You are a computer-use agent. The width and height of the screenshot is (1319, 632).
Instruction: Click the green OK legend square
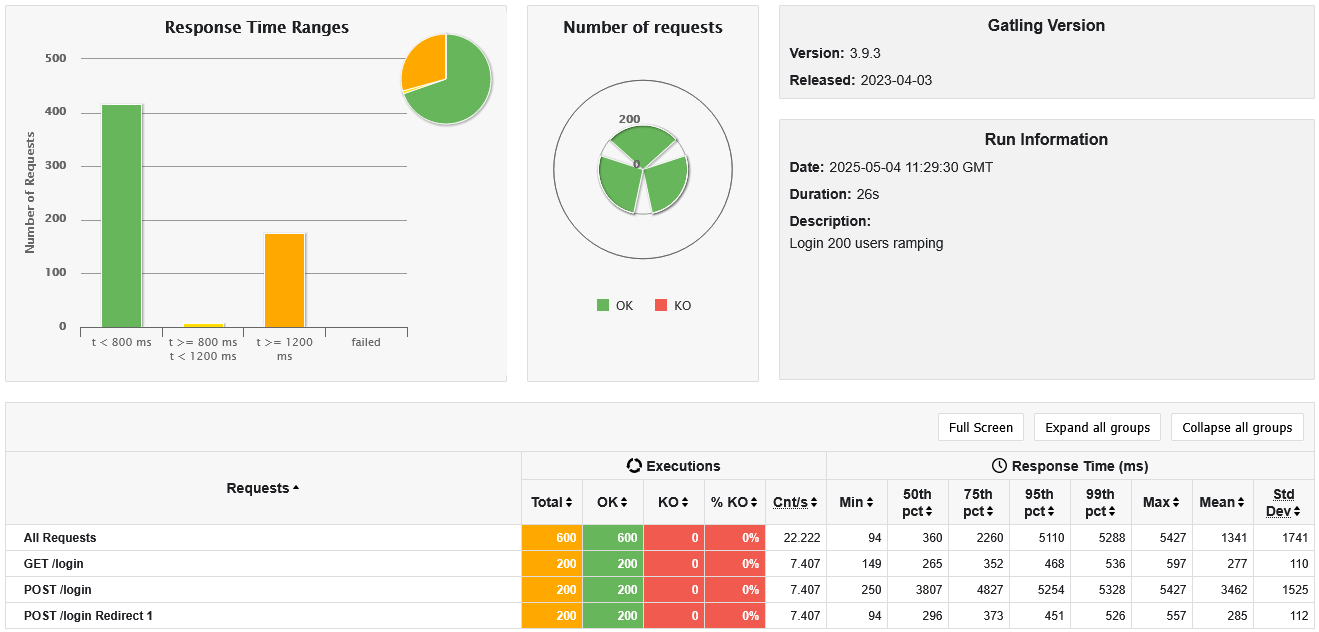click(x=603, y=305)
